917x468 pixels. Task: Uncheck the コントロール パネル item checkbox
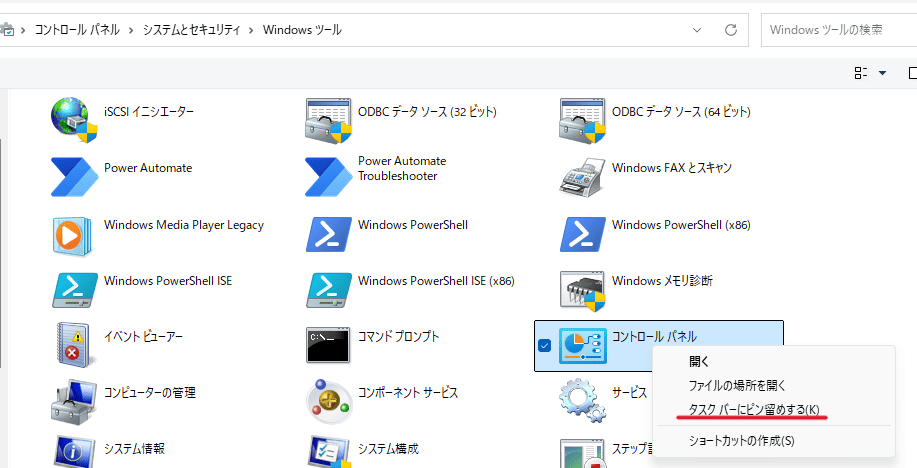[x=545, y=346]
